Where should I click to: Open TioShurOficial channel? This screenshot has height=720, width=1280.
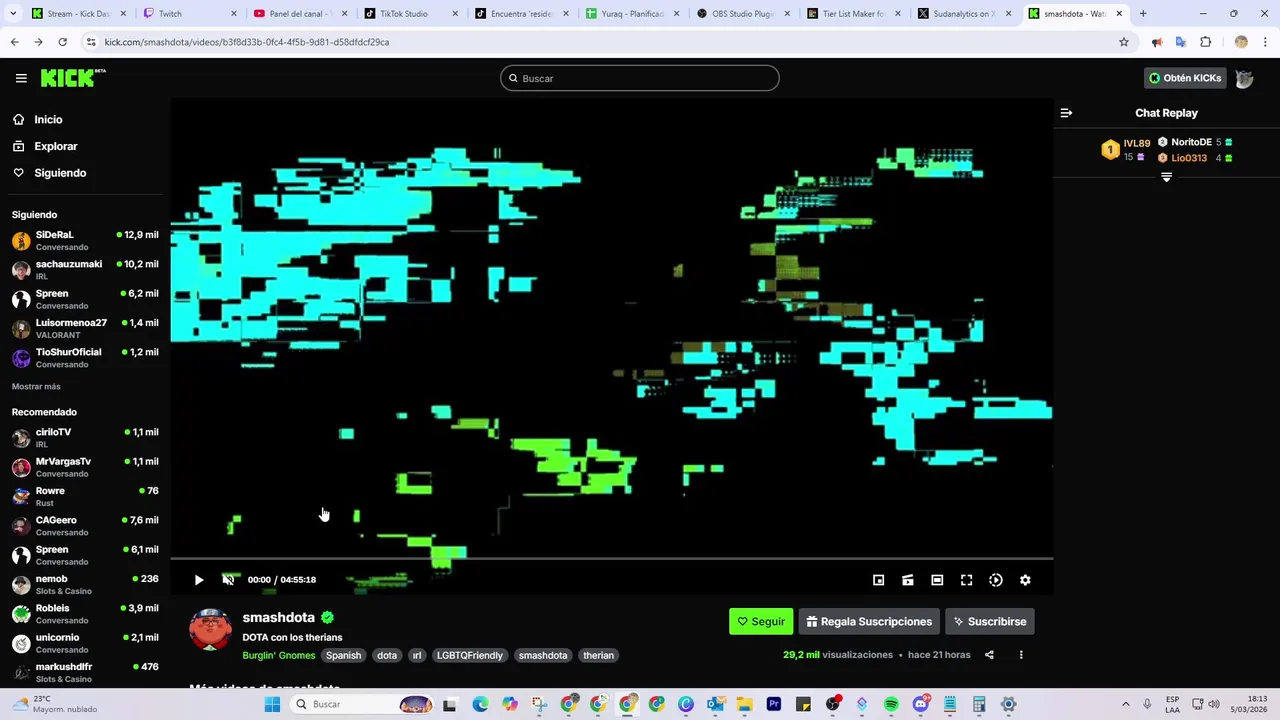coord(85,358)
